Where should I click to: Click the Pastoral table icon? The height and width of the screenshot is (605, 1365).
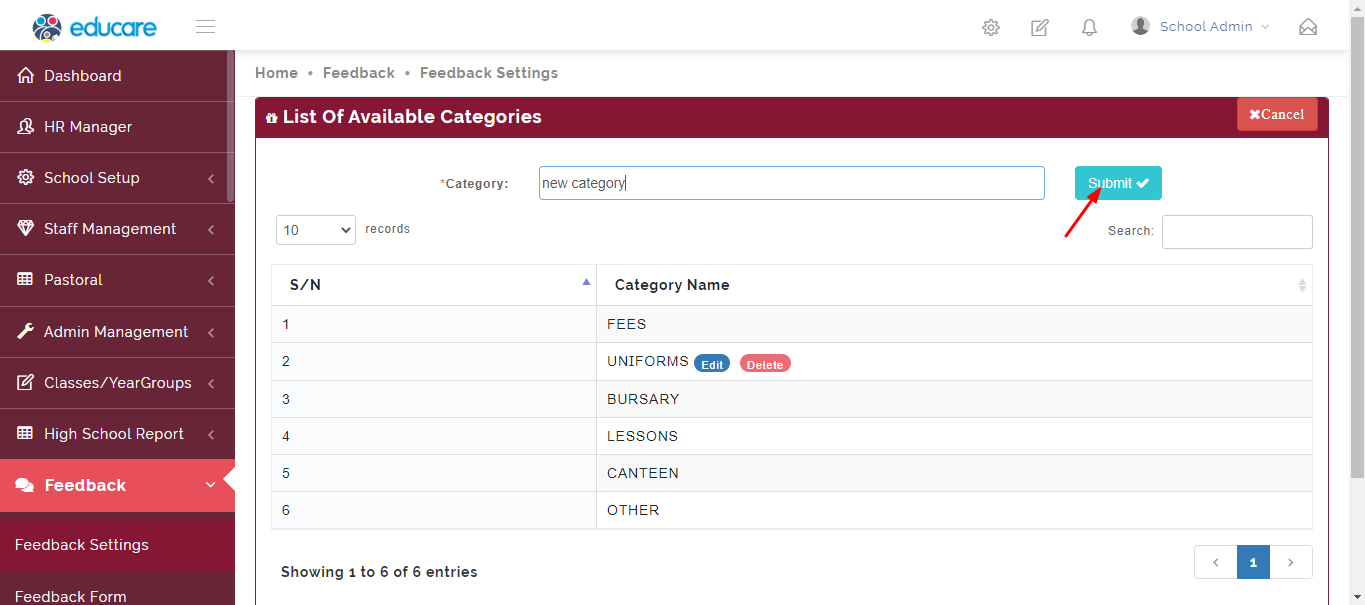(26, 280)
